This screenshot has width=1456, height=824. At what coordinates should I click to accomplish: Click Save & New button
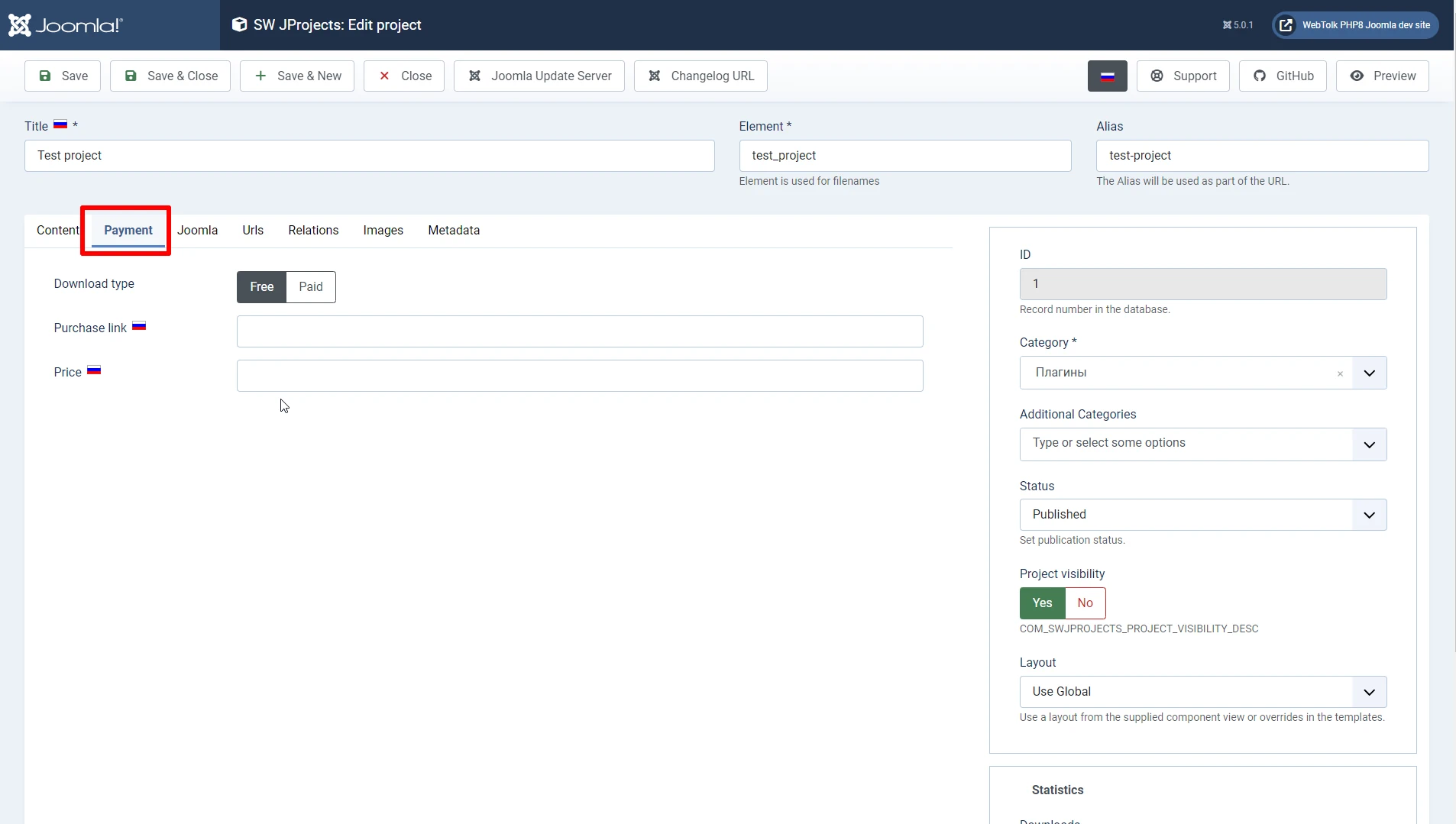point(297,76)
